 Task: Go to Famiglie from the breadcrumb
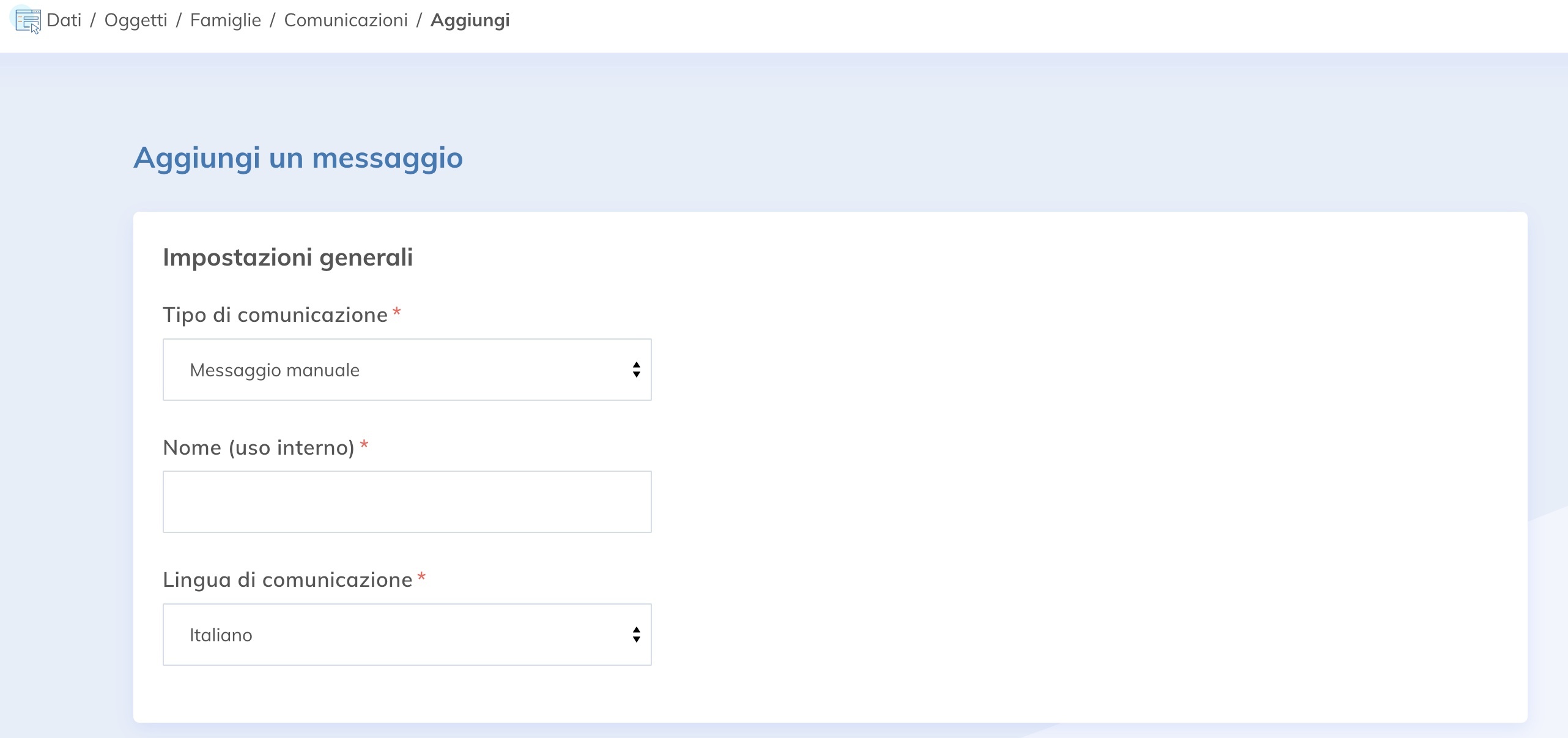tap(225, 20)
